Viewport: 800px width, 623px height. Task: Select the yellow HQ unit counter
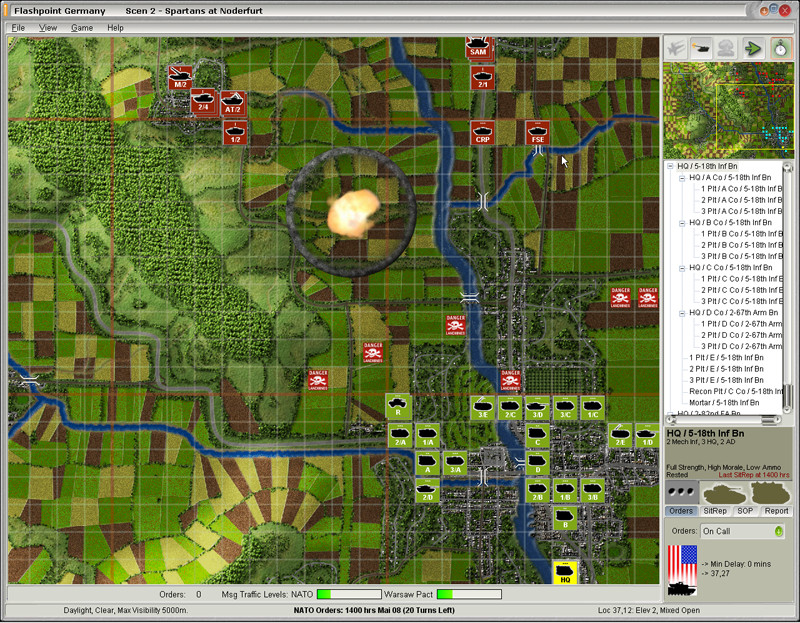click(x=566, y=573)
